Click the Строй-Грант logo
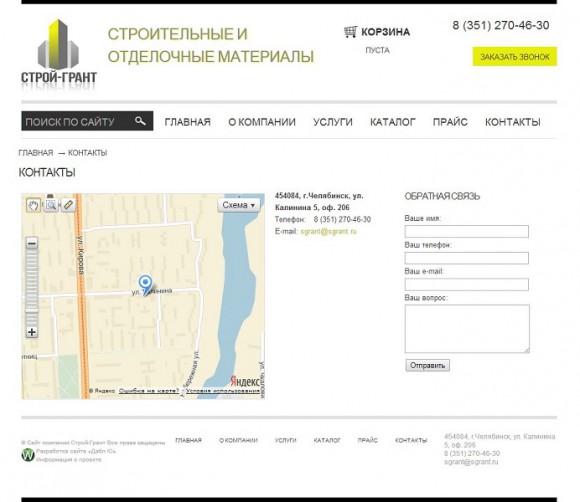Viewport: 580px width, 502px height. pos(59,55)
